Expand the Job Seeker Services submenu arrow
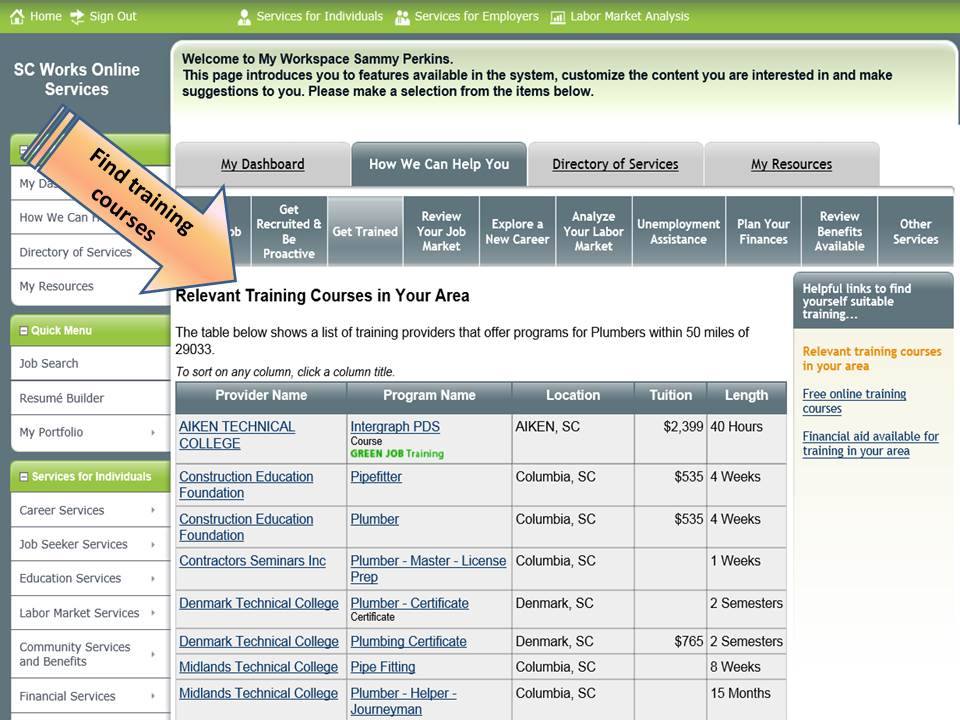Image resolution: width=960 pixels, height=720 pixels. (153, 544)
